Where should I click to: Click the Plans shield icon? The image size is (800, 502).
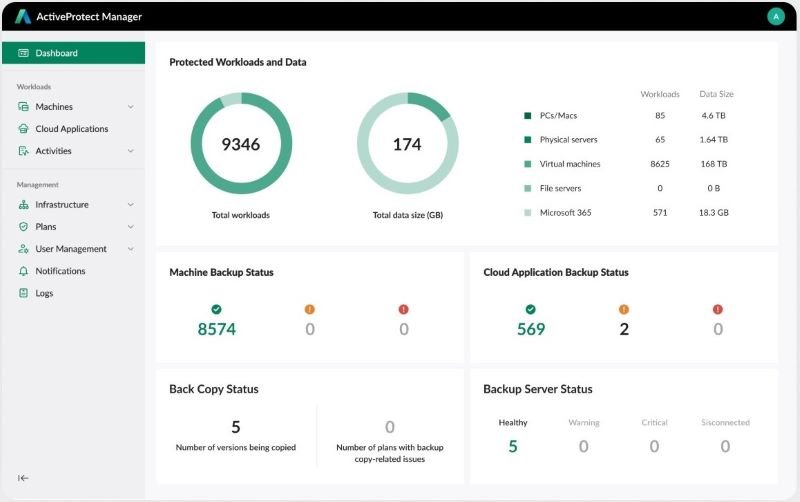[x=23, y=227]
